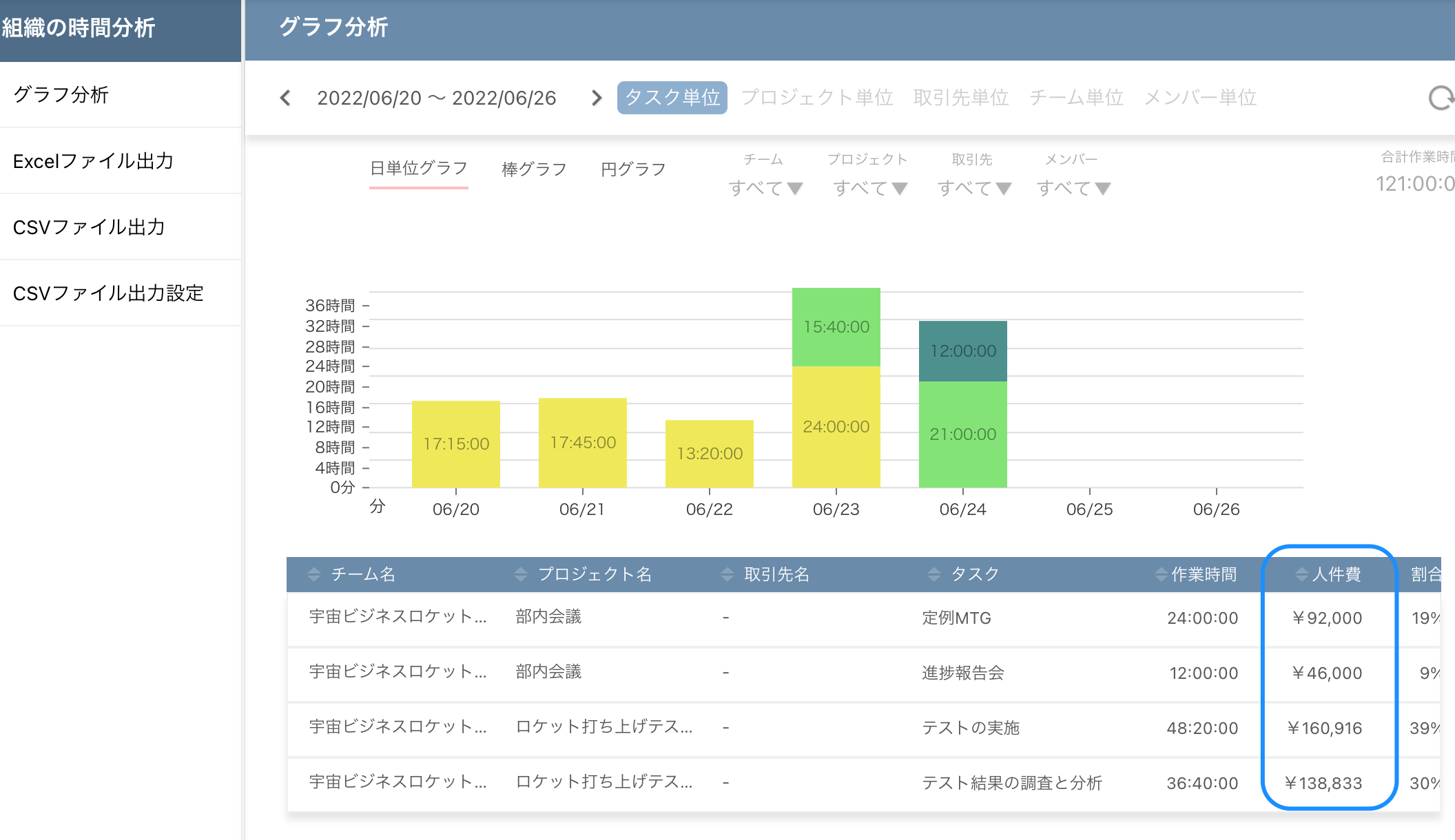Expand the メンバー filter dropdown
This screenshot has width=1455, height=840.
1073,187
